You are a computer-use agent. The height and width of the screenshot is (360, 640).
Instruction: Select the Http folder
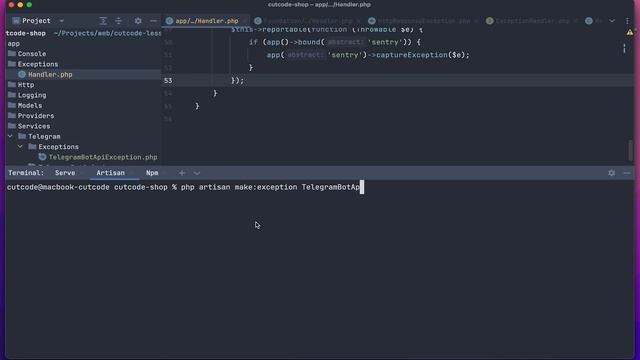[x=26, y=85]
